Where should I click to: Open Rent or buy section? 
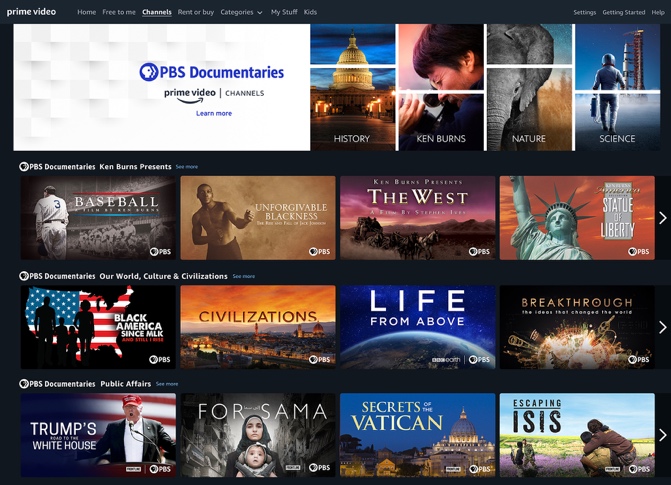pos(196,12)
